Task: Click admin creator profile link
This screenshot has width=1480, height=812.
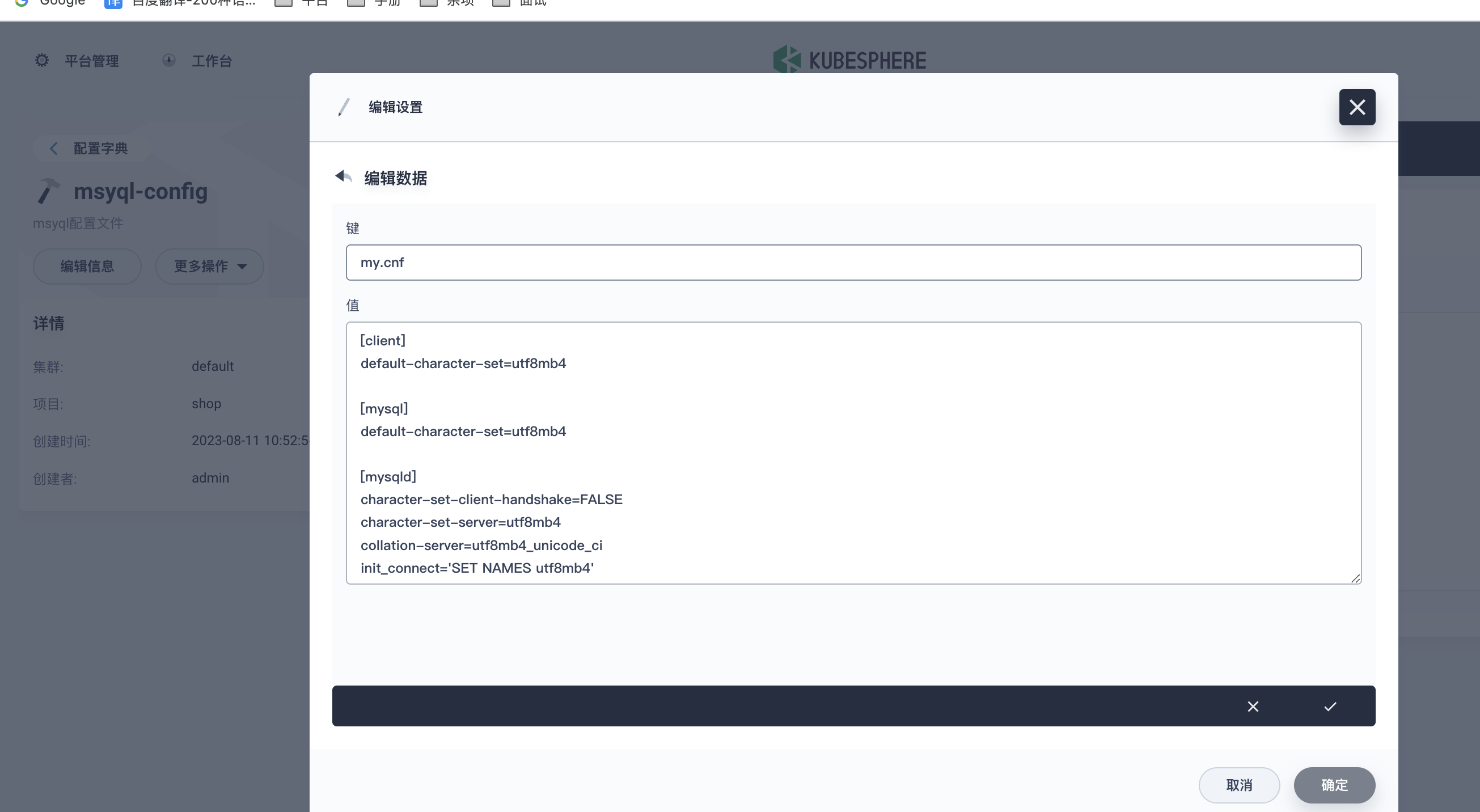Action: tap(211, 478)
